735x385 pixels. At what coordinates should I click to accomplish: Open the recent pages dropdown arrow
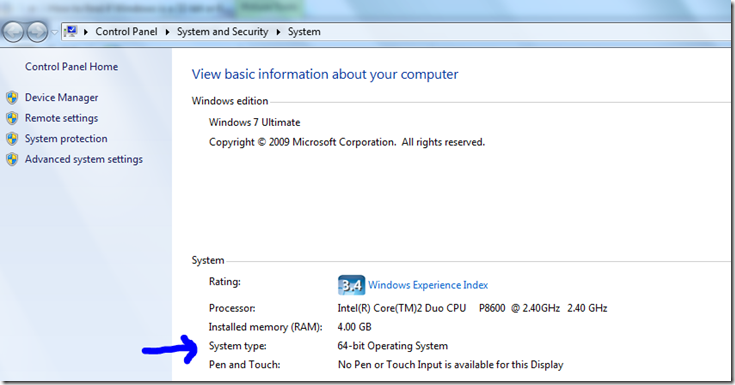coord(54,32)
